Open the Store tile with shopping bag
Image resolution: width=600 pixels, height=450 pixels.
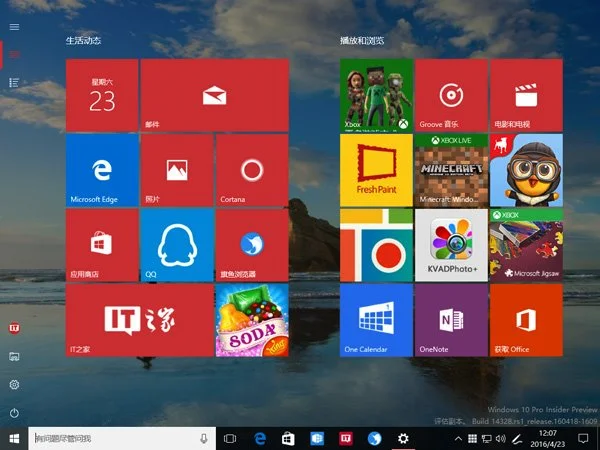(x=102, y=245)
